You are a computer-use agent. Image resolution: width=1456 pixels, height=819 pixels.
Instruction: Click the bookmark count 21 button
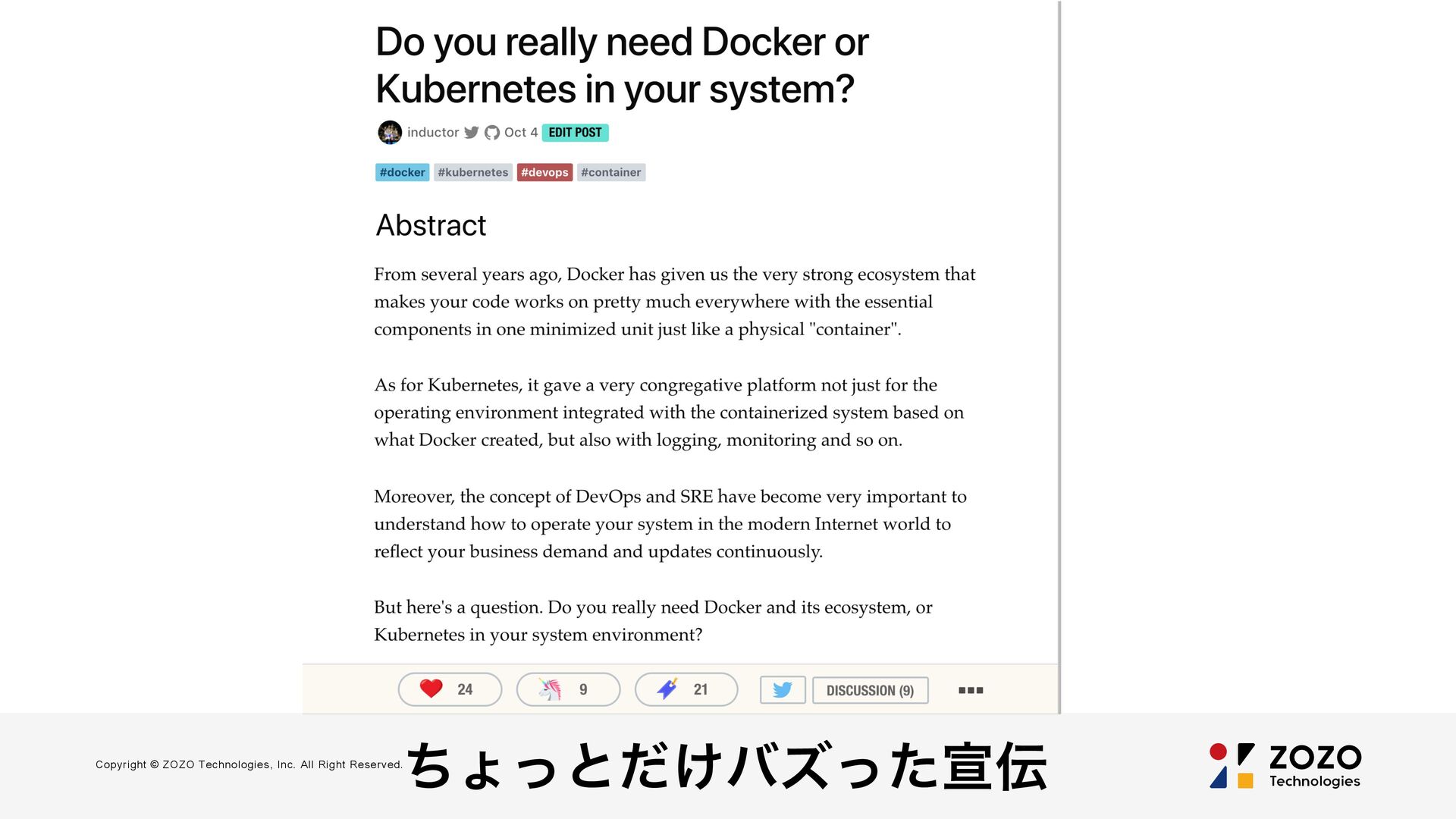coord(686,689)
